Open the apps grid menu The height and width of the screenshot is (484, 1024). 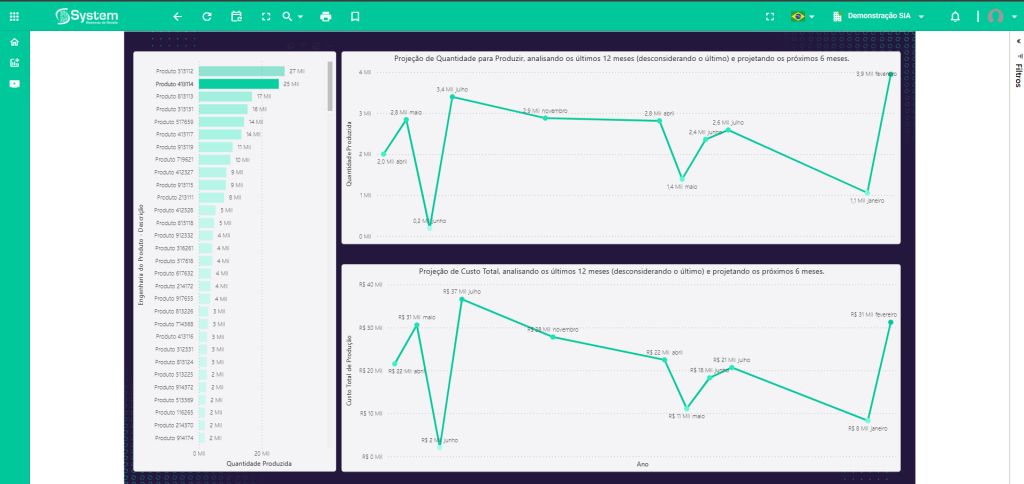pos(14,16)
